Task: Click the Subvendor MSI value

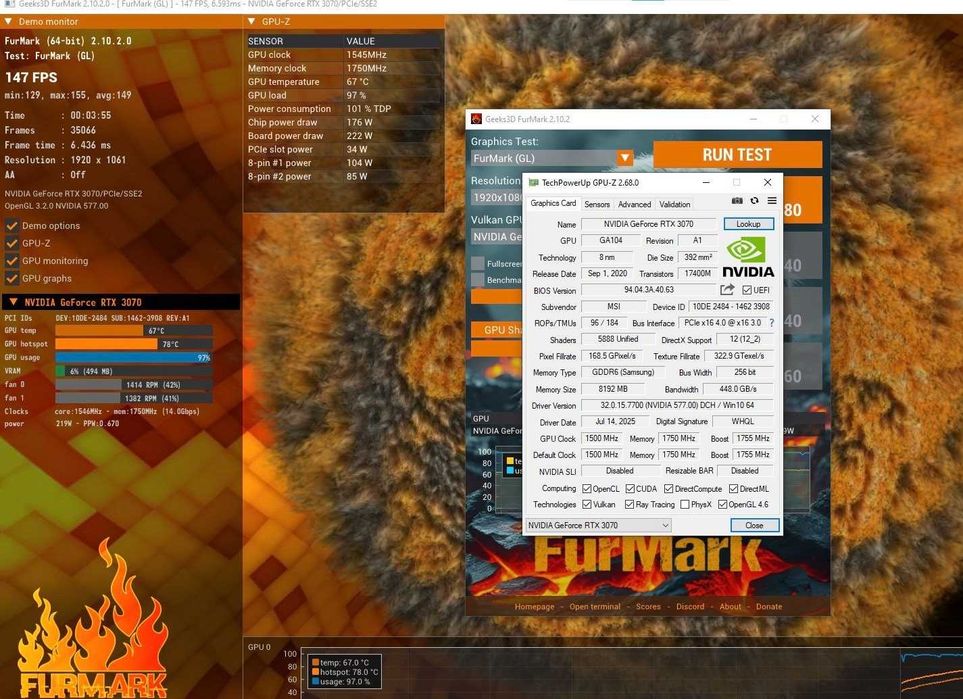Action: (613, 307)
